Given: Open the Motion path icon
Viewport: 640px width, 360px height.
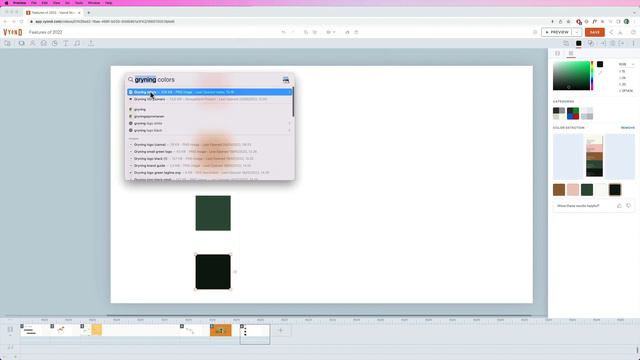Looking at the screenshot, I should click(612, 43).
